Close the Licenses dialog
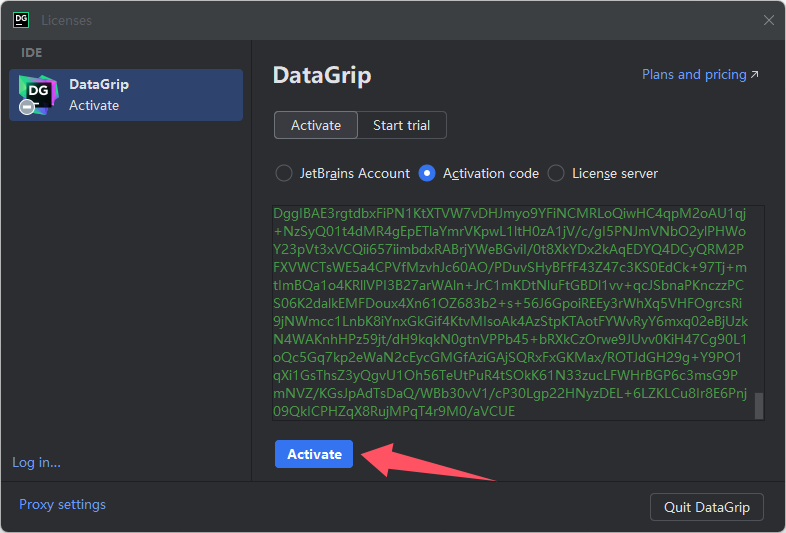The height and width of the screenshot is (533, 786). click(768, 20)
